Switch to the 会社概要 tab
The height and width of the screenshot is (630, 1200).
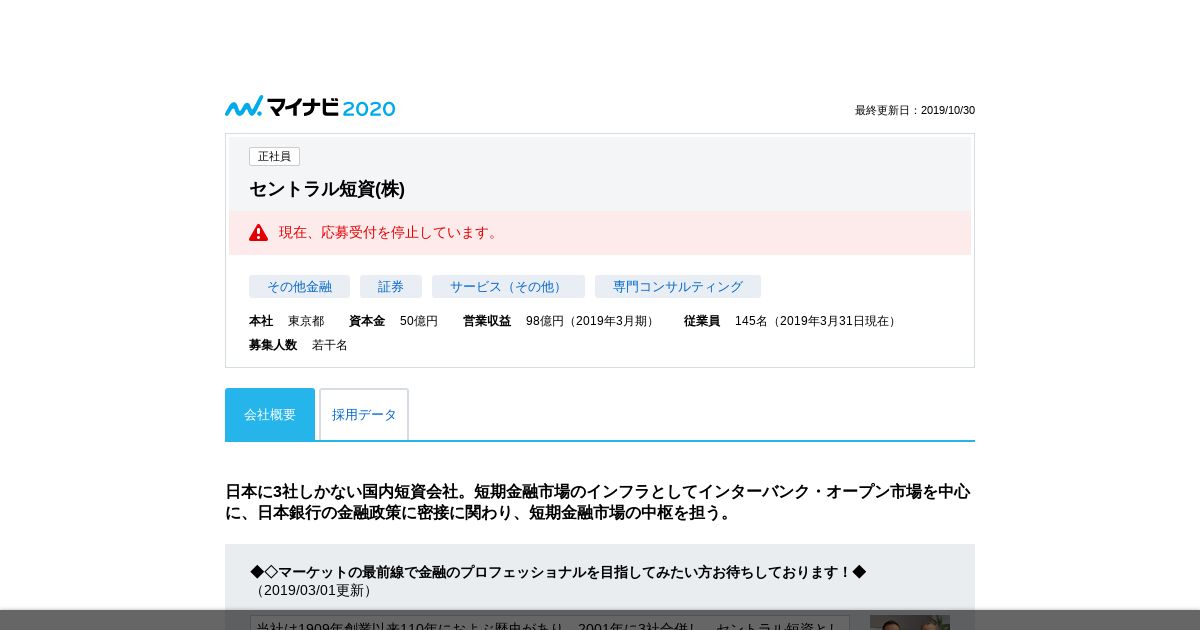(270, 414)
